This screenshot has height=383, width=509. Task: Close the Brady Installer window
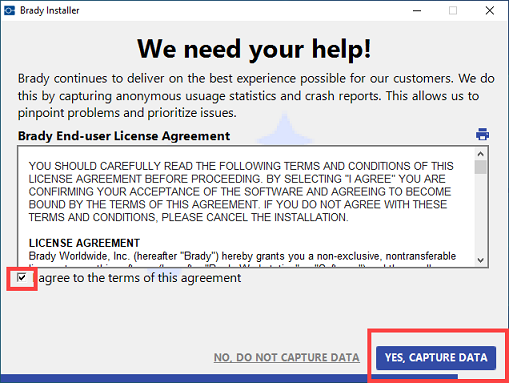(x=490, y=11)
